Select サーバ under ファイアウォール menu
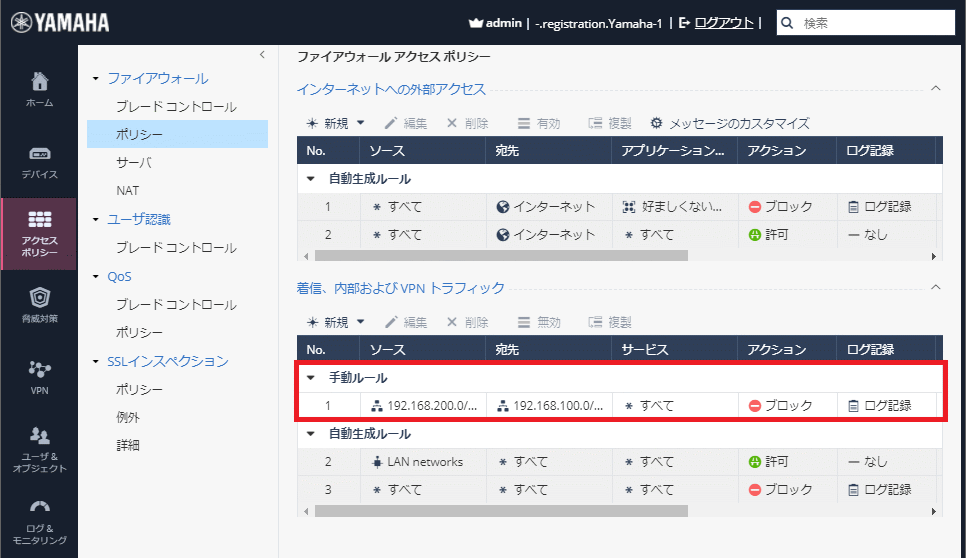The image size is (966, 558). coord(134,162)
